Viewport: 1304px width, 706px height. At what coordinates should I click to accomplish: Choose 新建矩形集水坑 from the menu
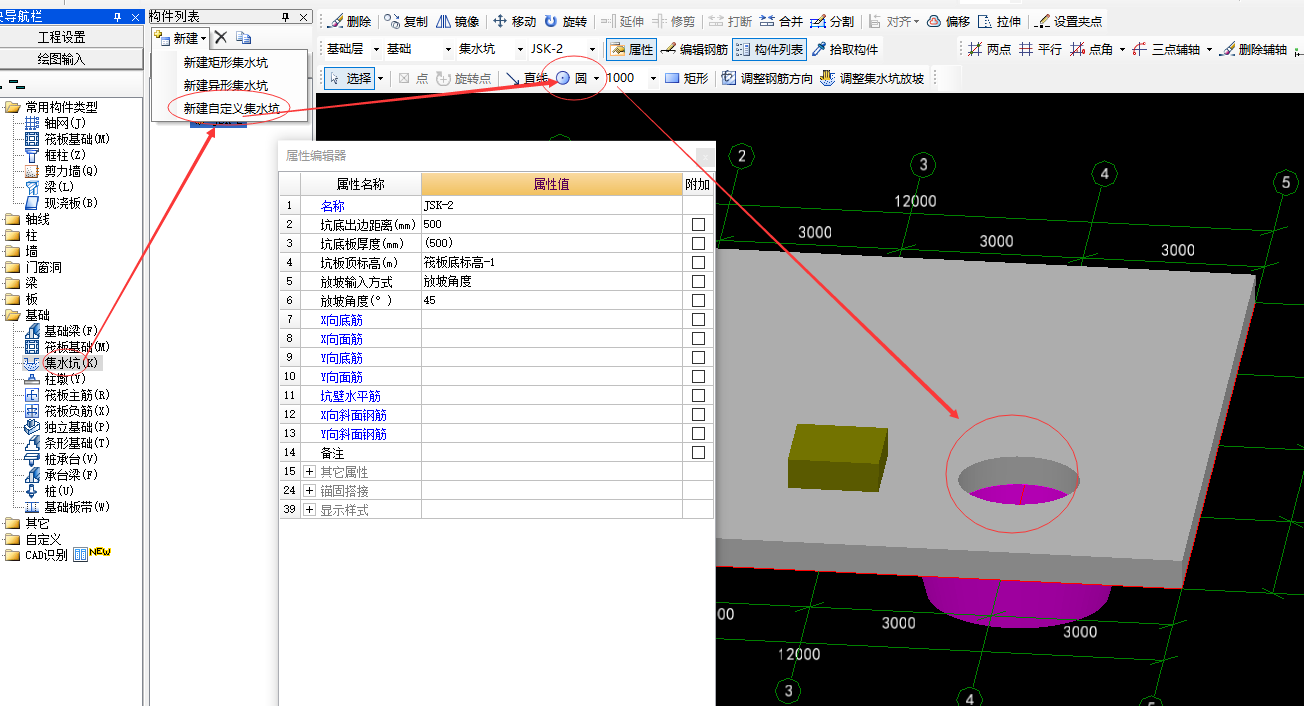point(225,63)
